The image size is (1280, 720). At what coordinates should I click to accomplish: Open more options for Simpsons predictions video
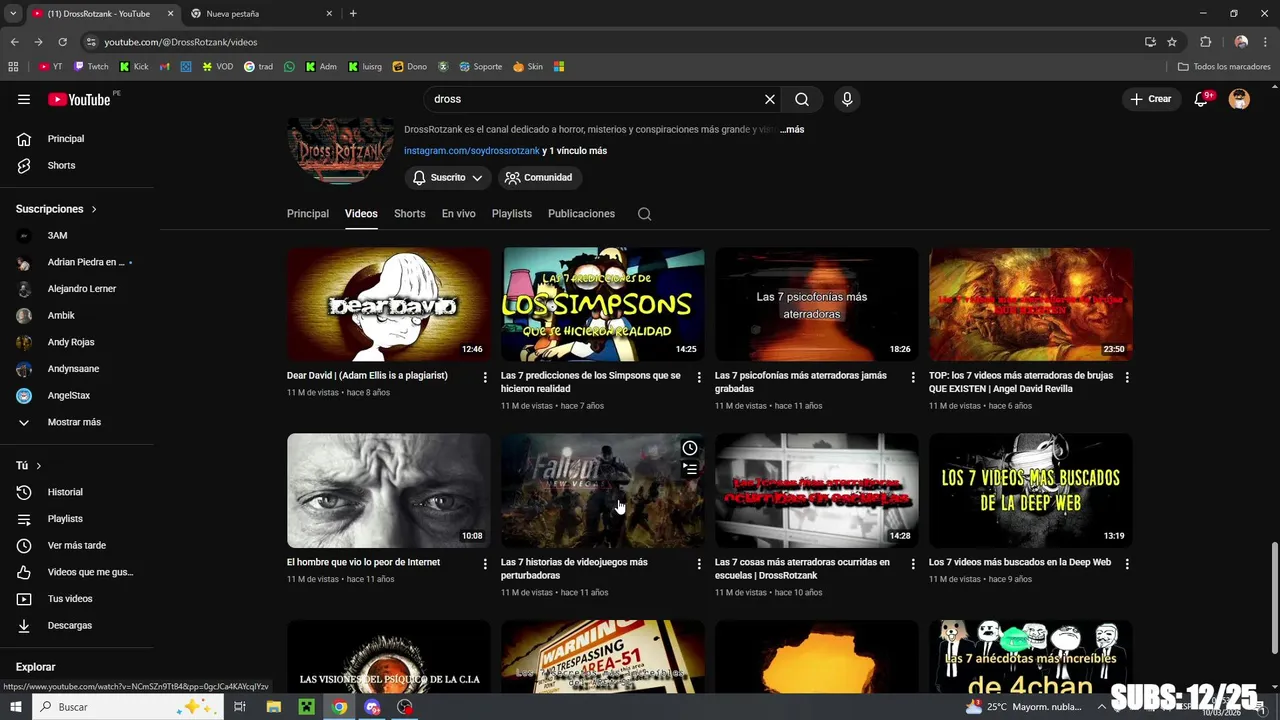point(699,377)
